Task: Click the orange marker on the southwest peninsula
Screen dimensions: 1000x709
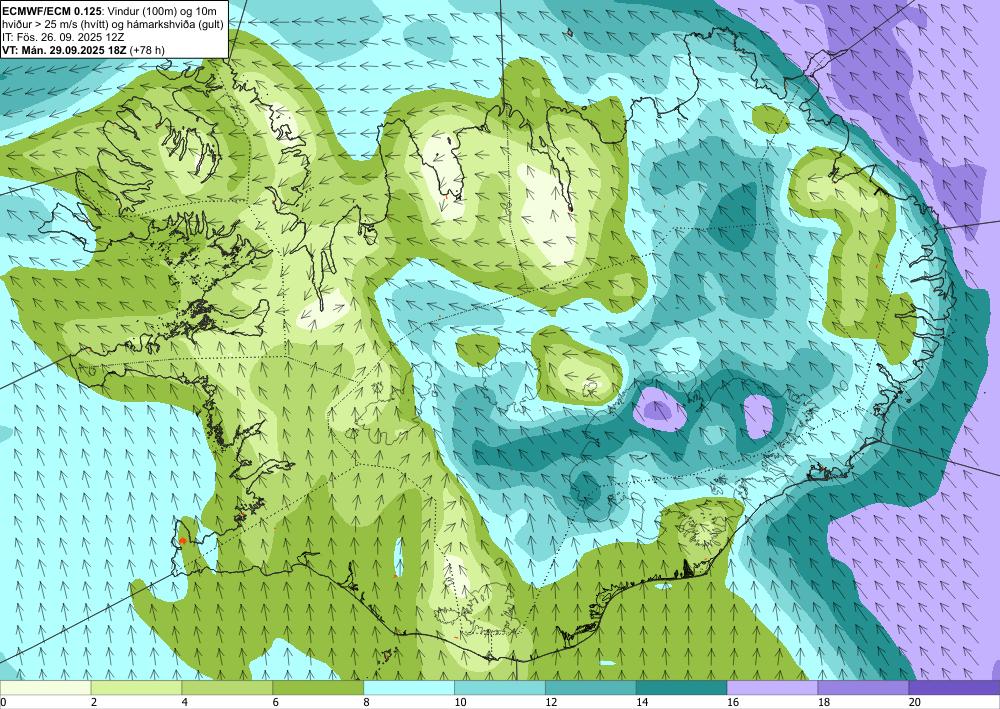Action: [x=182, y=541]
